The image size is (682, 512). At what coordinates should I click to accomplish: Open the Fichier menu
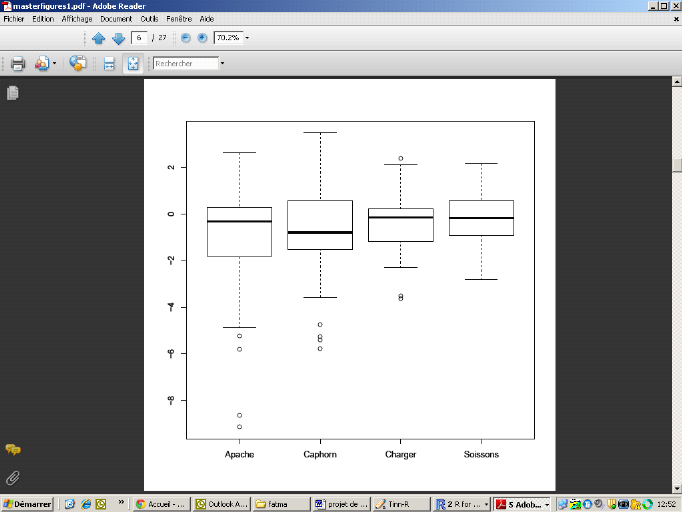click(x=14, y=19)
